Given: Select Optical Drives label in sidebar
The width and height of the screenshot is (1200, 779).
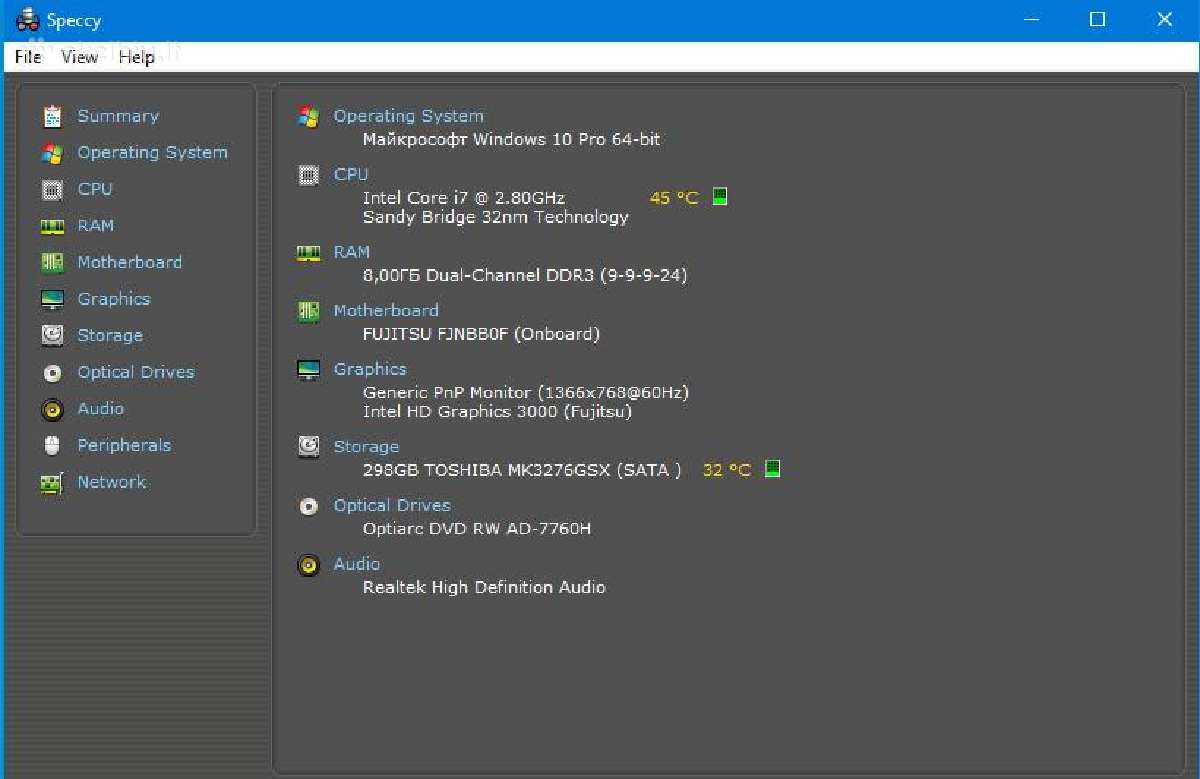Looking at the screenshot, I should pos(136,372).
